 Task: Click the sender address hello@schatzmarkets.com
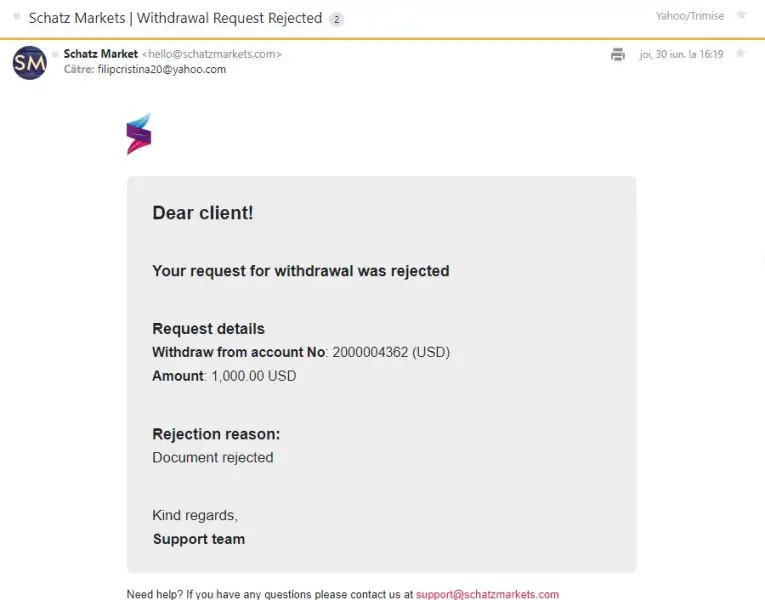[212, 54]
